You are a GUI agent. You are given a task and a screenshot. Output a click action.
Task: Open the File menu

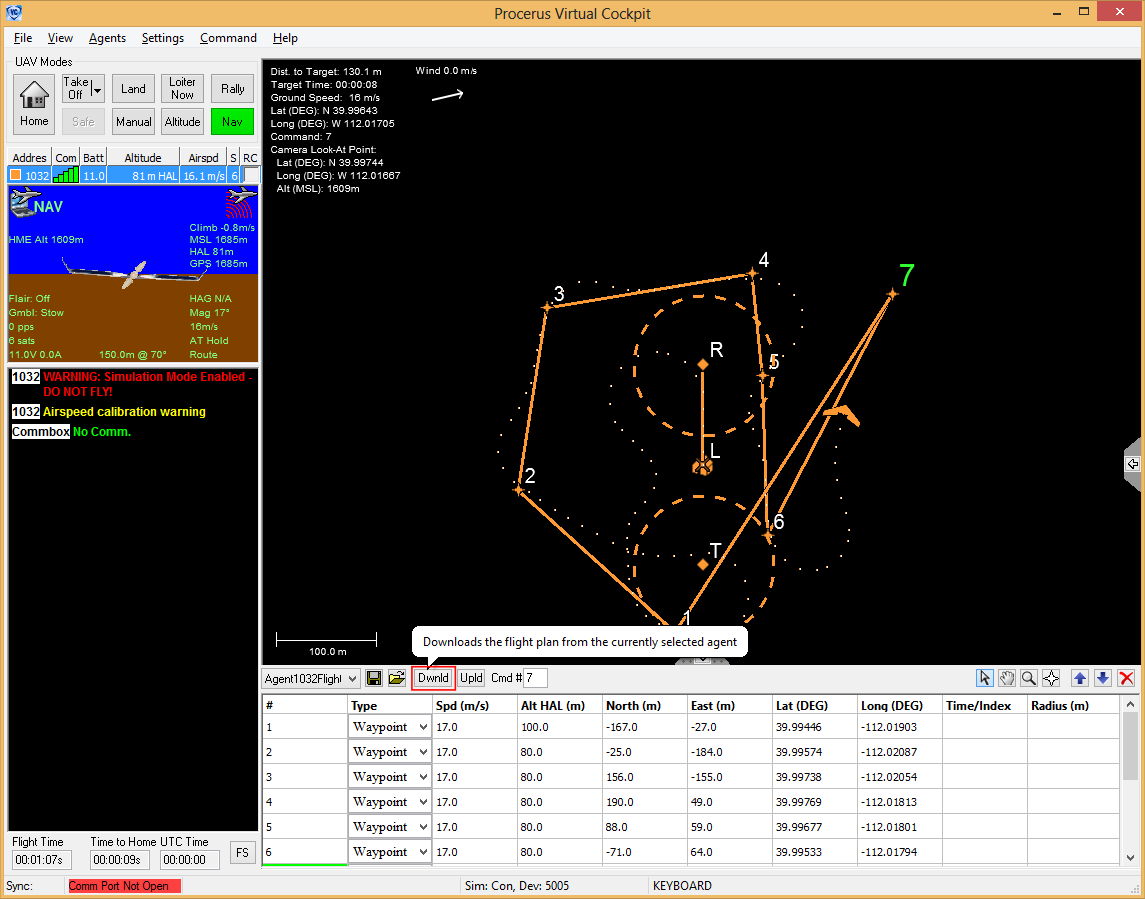[23, 38]
